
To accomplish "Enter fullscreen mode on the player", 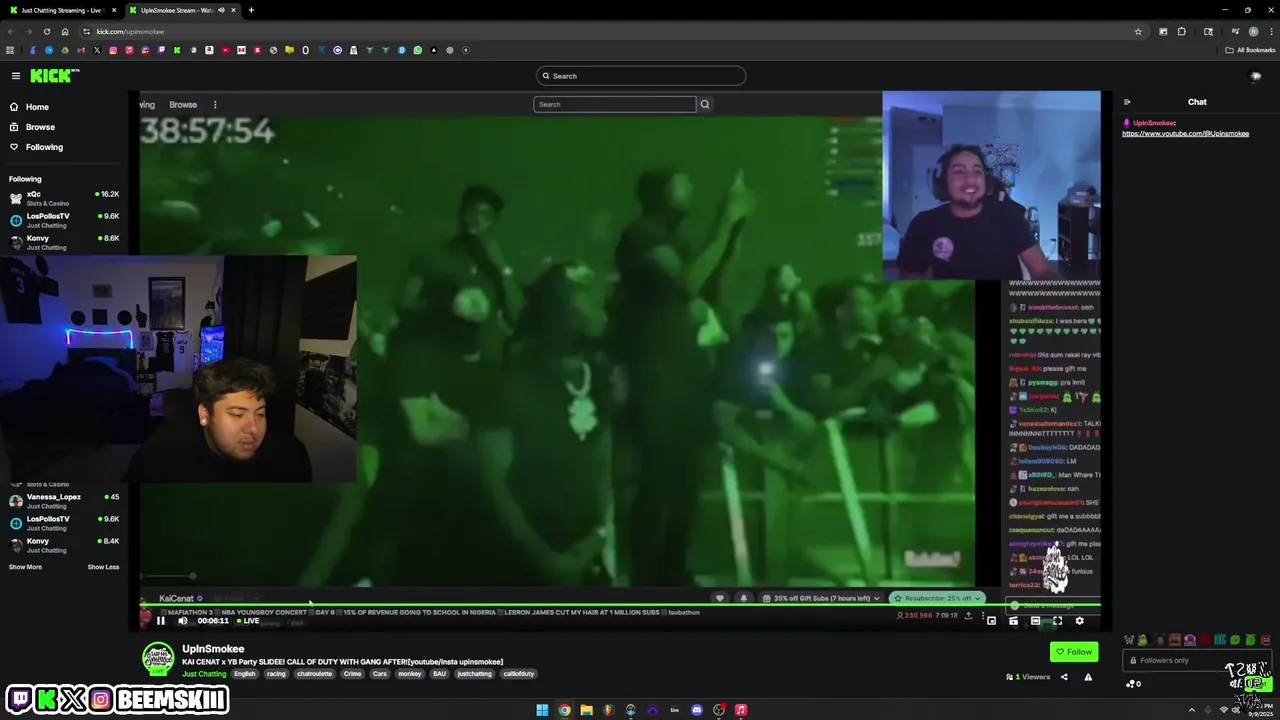I will 1057,621.
